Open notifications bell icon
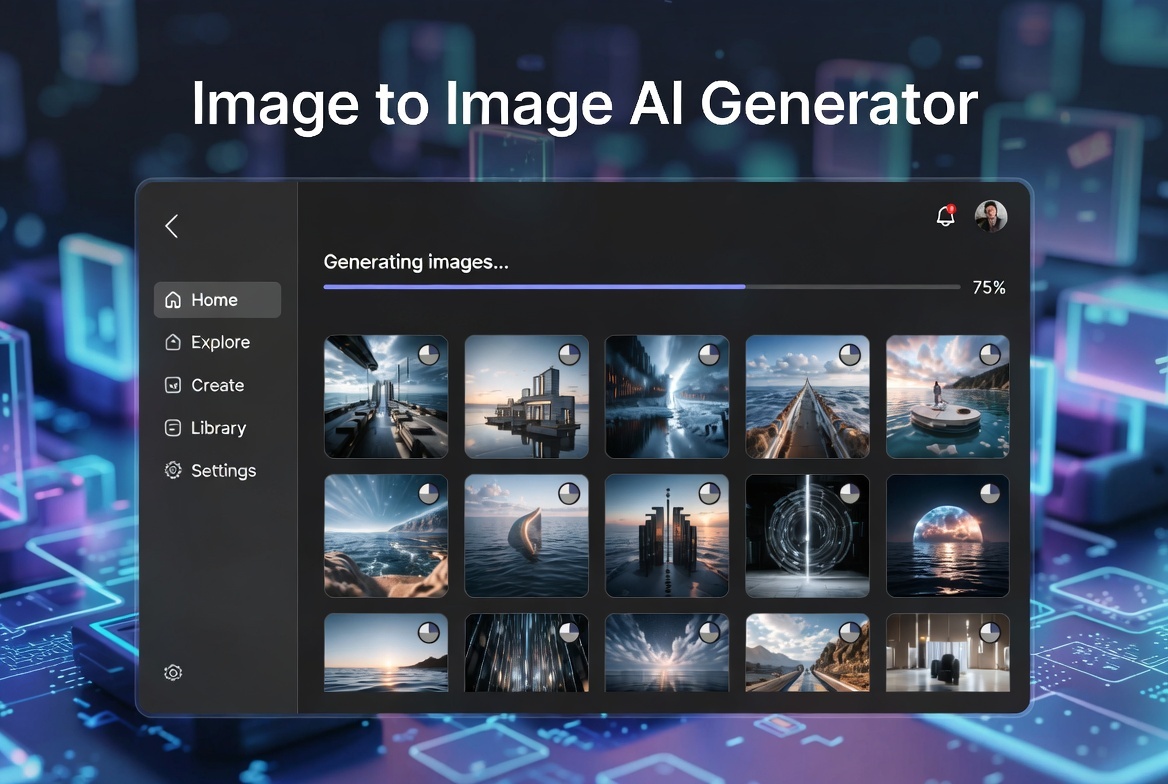The width and height of the screenshot is (1168, 784). point(945,216)
